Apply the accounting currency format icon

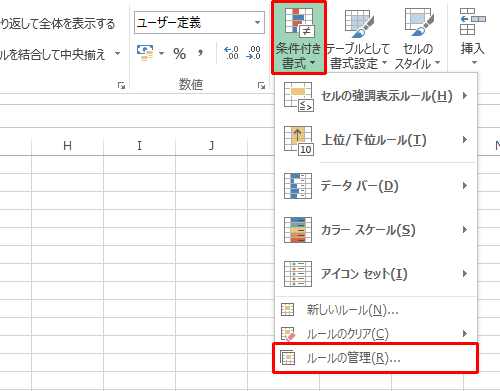[145, 53]
